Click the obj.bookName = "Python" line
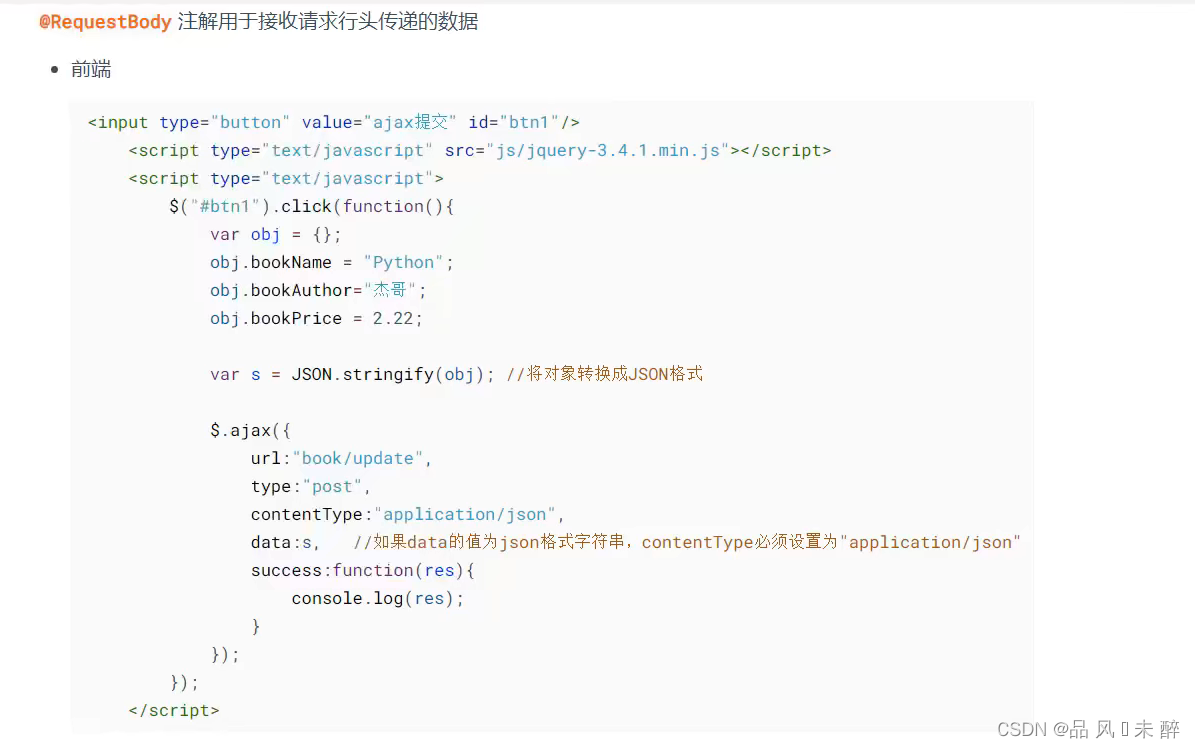This screenshot has height=748, width=1195. (332, 262)
